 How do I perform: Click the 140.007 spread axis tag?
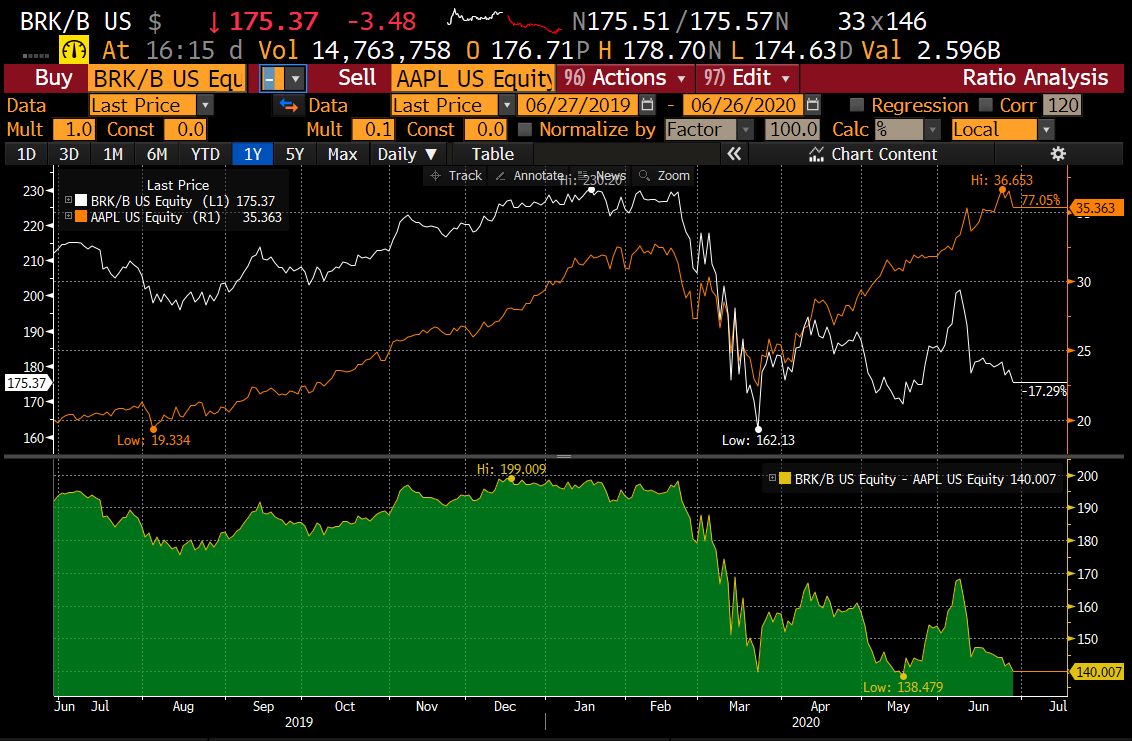1098,672
